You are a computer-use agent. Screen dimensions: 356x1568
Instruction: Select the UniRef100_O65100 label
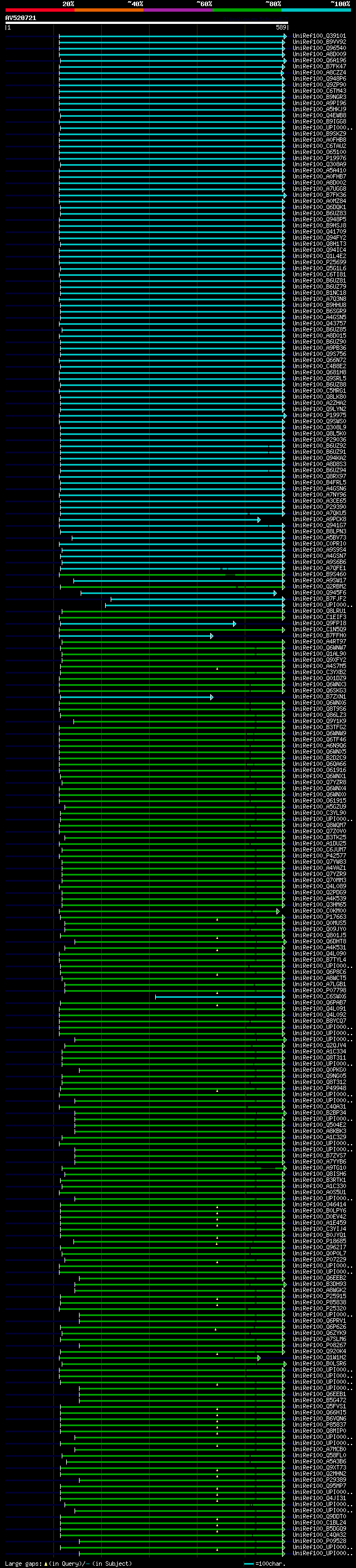point(319,153)
